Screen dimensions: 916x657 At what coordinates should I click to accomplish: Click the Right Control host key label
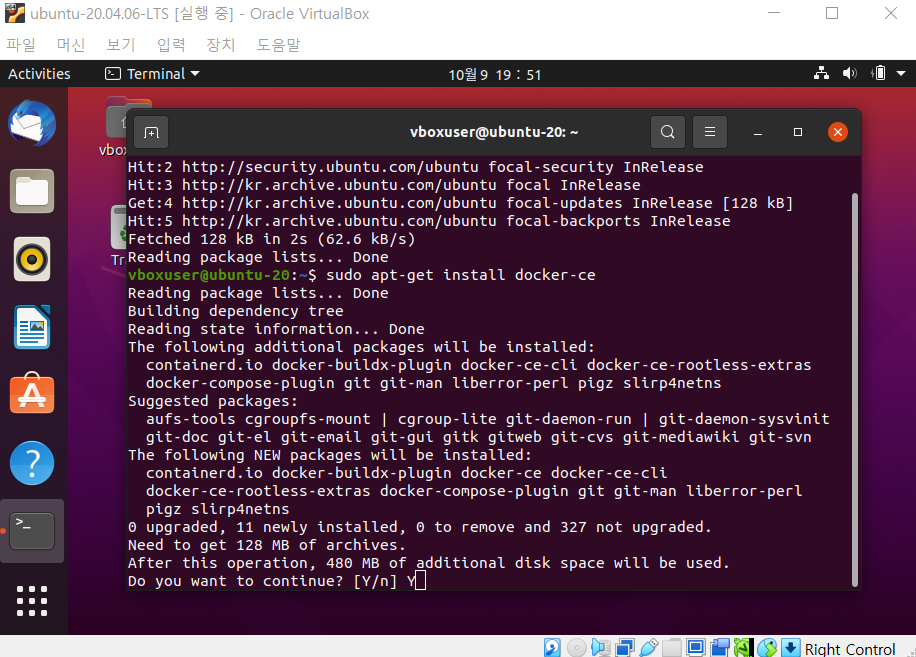pyautogui.click(x=850, y=649)
